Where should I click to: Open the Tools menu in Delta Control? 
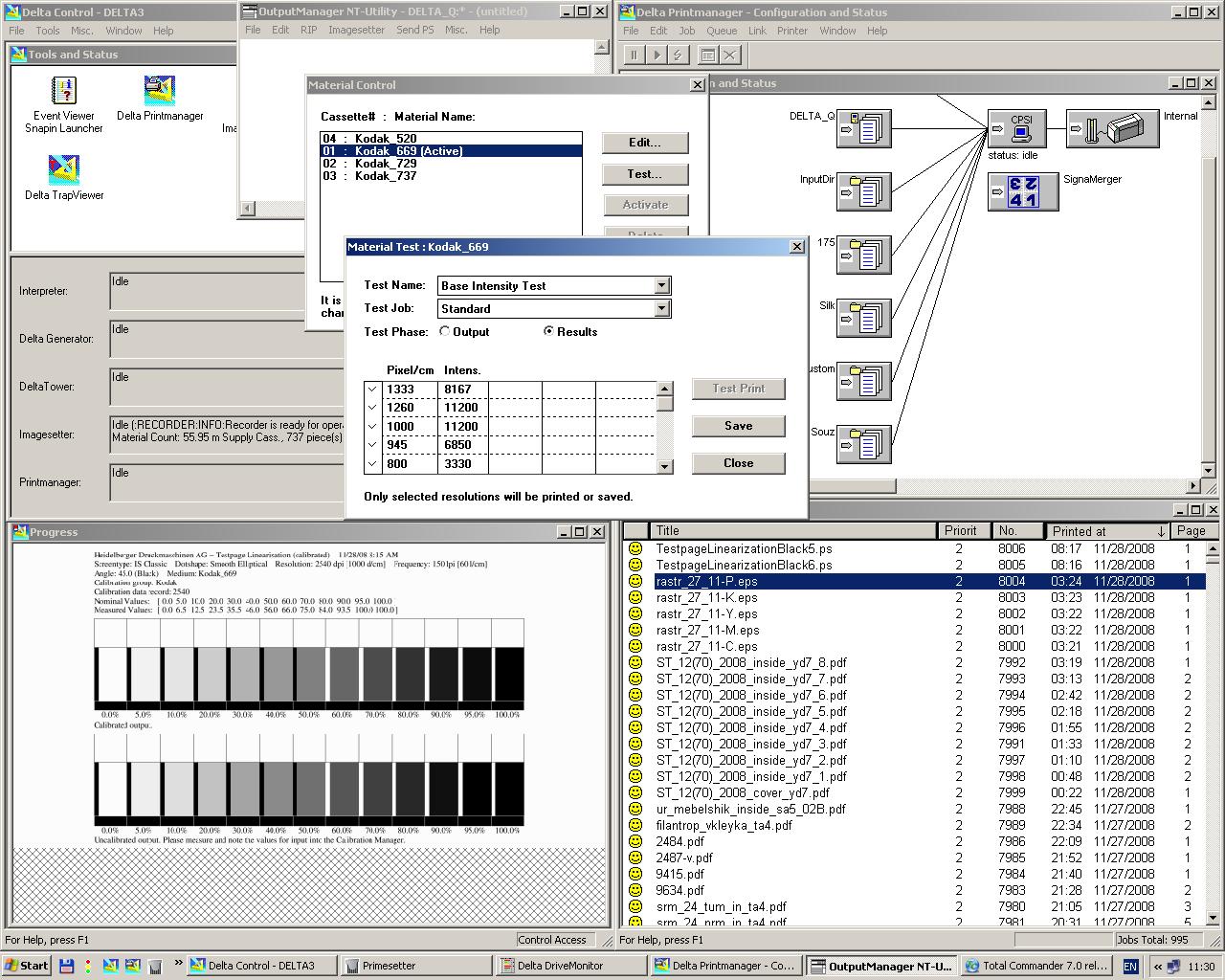click(48, 31)
